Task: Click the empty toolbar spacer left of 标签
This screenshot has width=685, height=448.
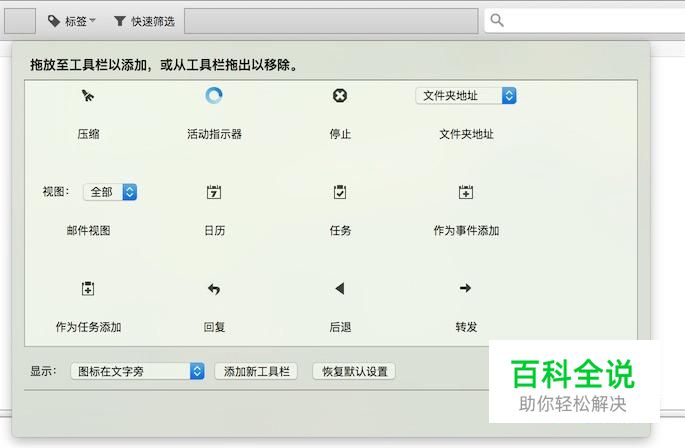Action: click(20, 21)
